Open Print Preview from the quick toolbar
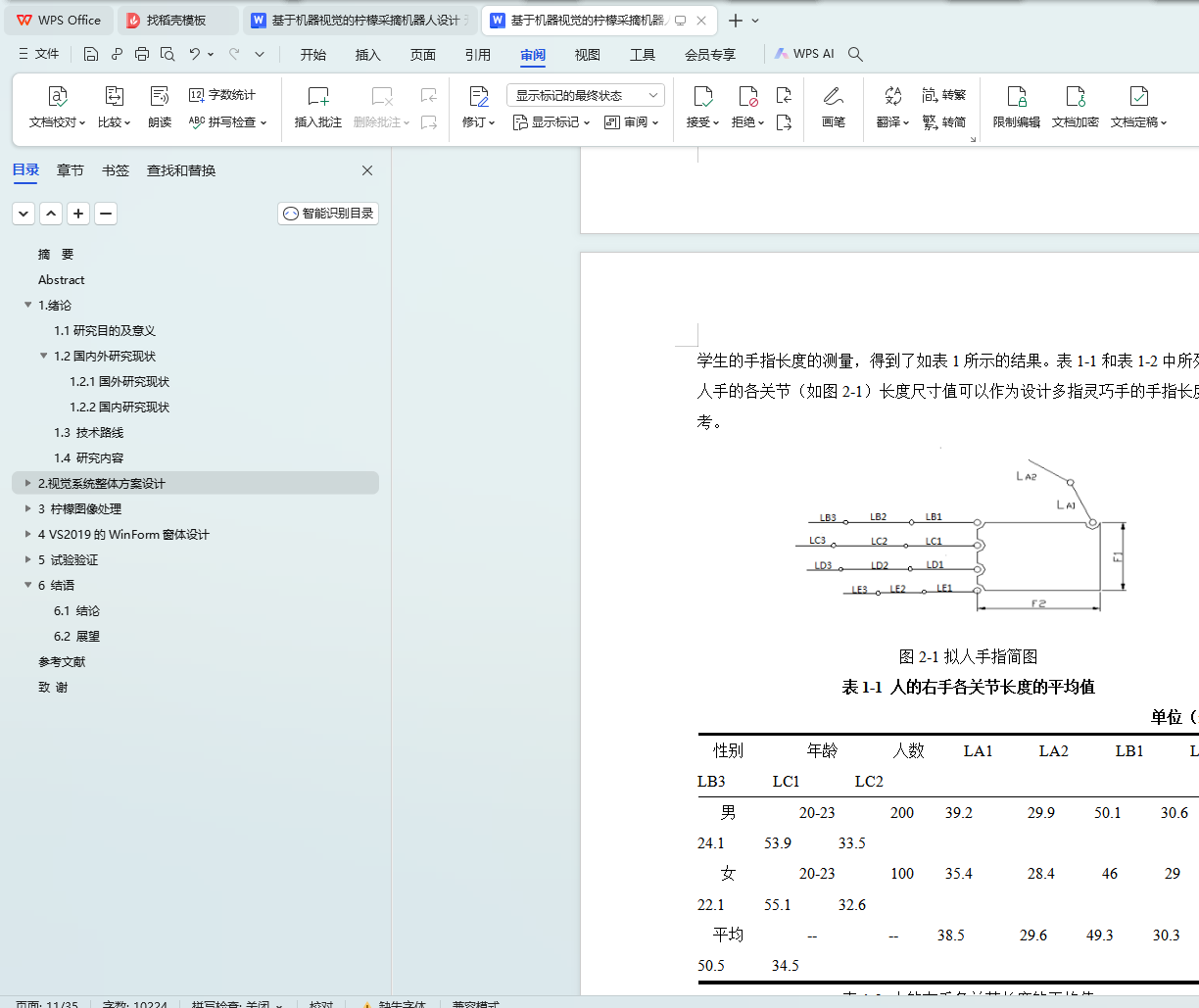This screenshot has width=1199, height=1008. (168, 55)
